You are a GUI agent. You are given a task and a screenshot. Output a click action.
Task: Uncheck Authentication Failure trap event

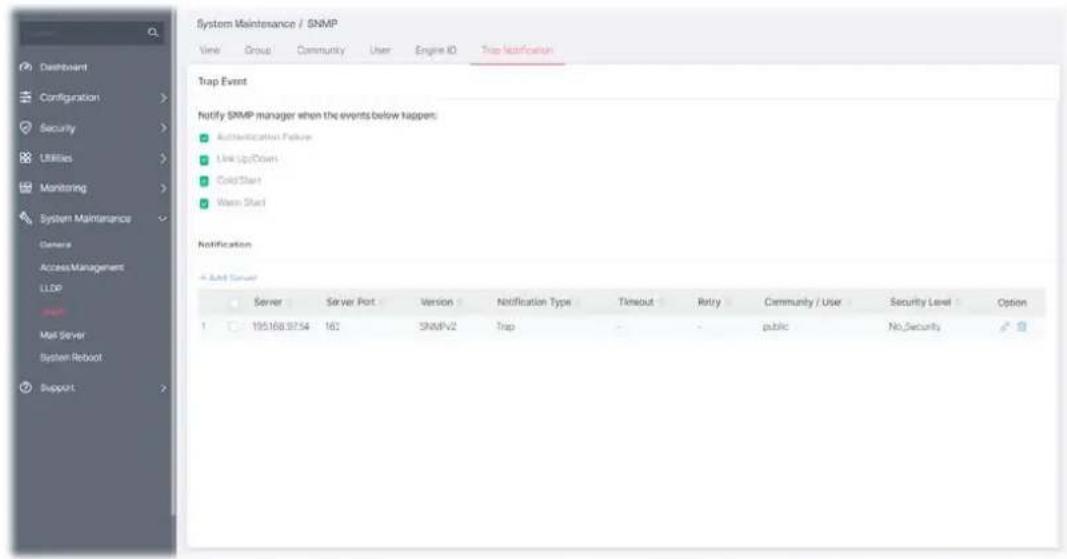pyautogui.click(x=203, y=138)
